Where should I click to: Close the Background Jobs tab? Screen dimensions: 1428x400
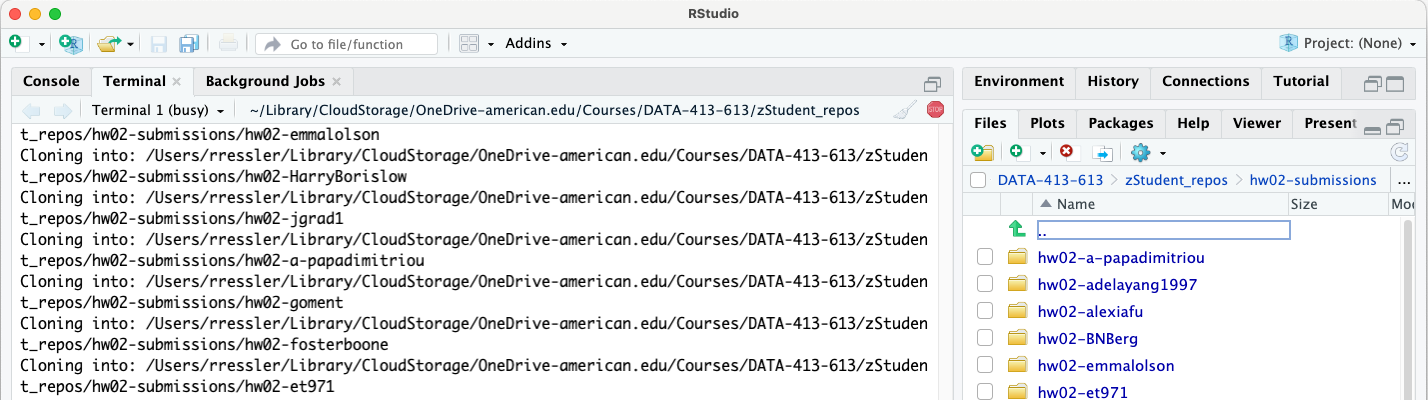pos(337,82)
